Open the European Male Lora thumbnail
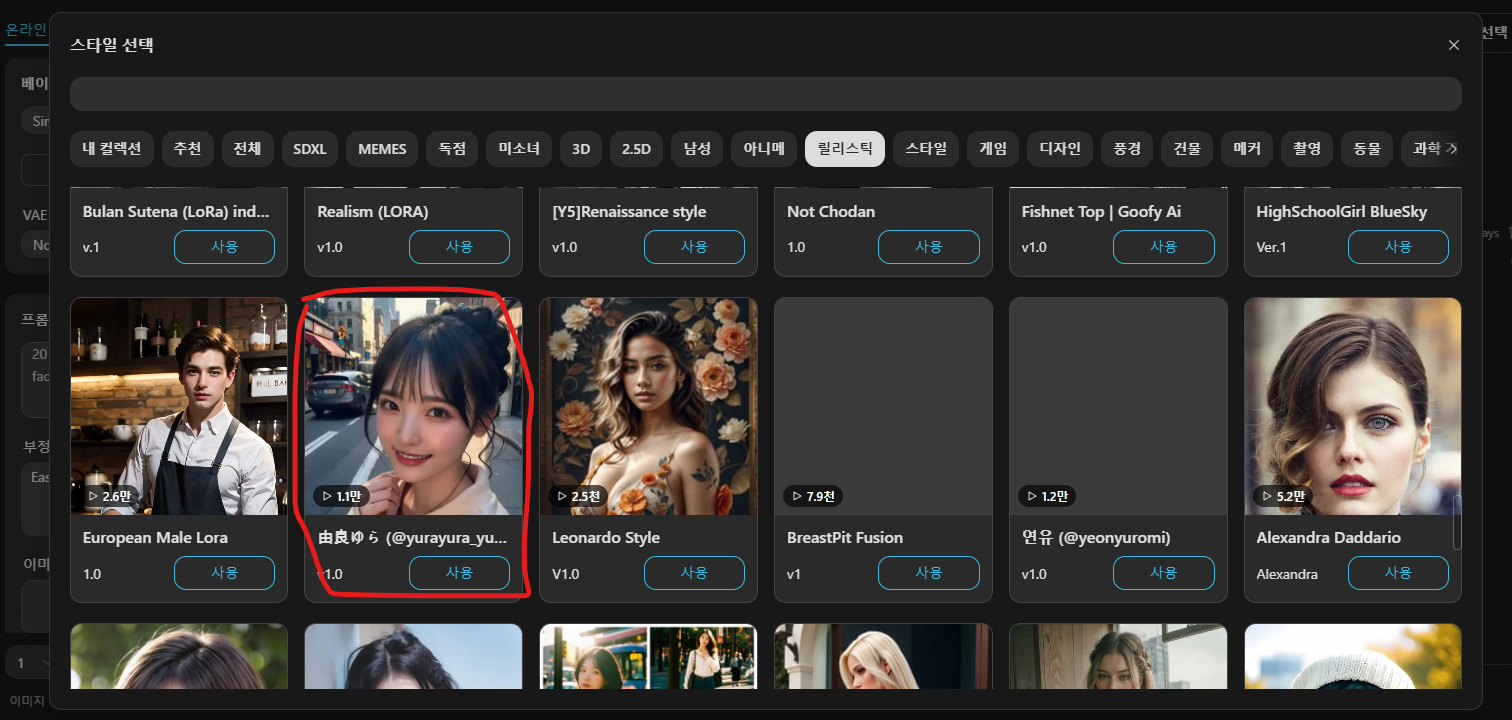Screen dimensions: 1512x720 179,406
